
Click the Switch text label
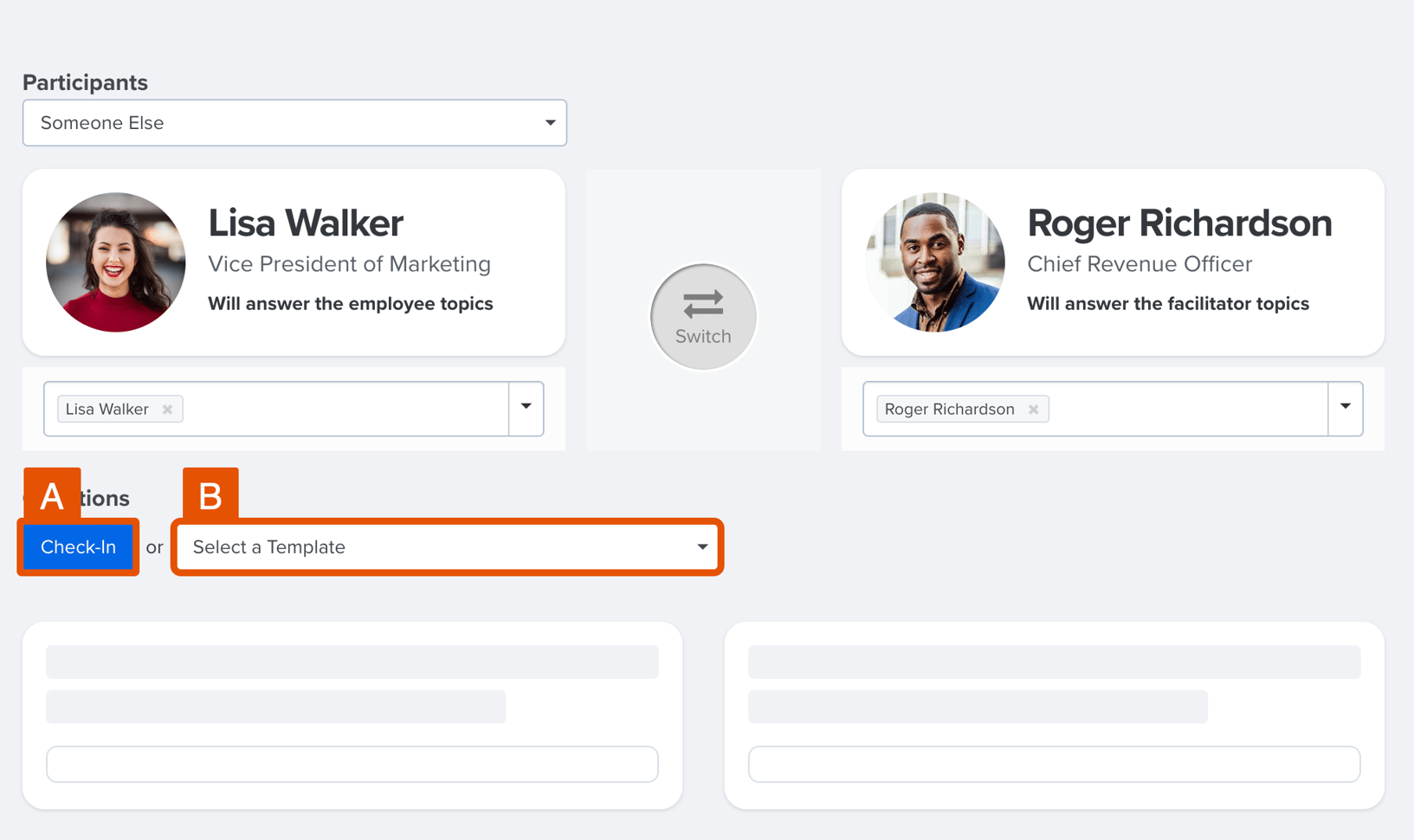click(x=702, y=337)
